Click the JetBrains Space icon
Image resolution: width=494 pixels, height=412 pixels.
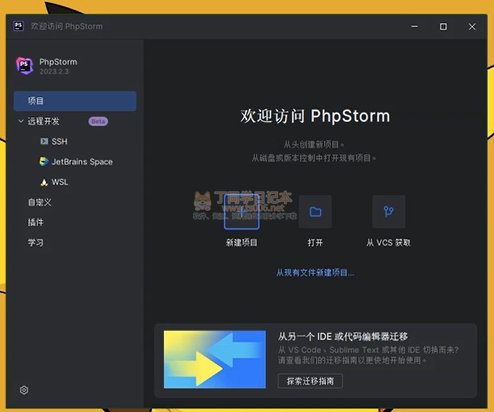pyautogui.click(x=44, y=162)
